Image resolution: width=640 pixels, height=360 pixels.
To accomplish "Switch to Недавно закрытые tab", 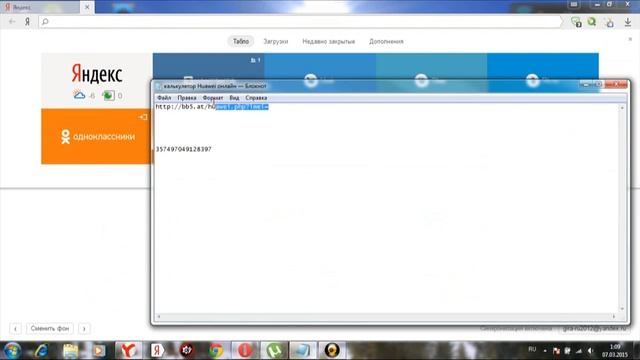I will tap(329, 41).
